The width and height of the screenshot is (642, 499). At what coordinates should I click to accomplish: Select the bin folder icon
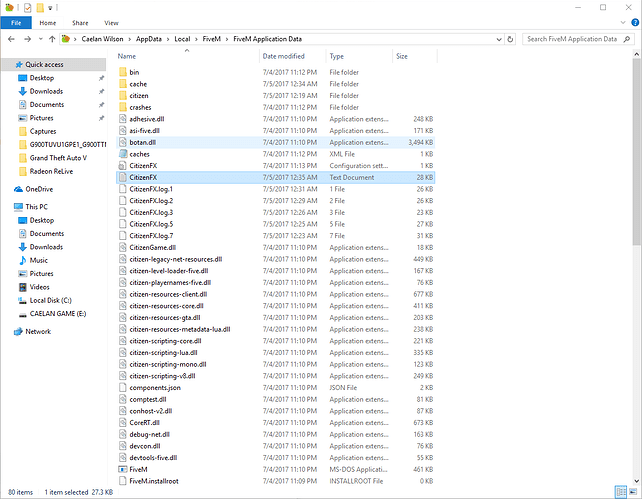click(123, 72)
